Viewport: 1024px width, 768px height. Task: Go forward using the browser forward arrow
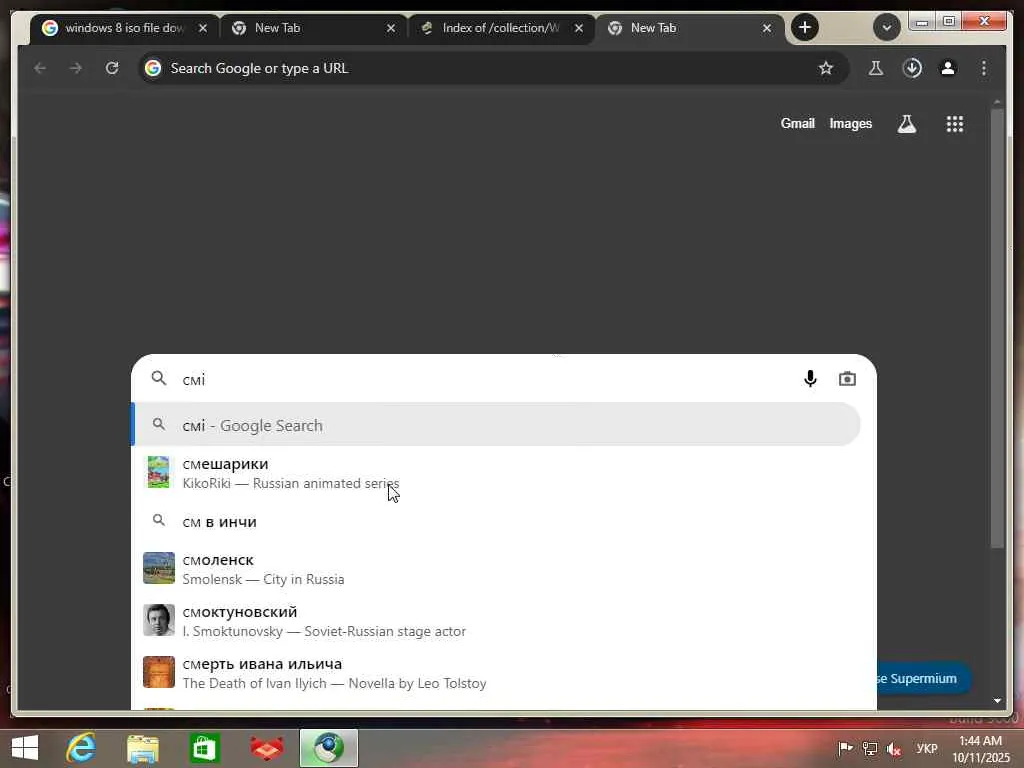(76, 68)
